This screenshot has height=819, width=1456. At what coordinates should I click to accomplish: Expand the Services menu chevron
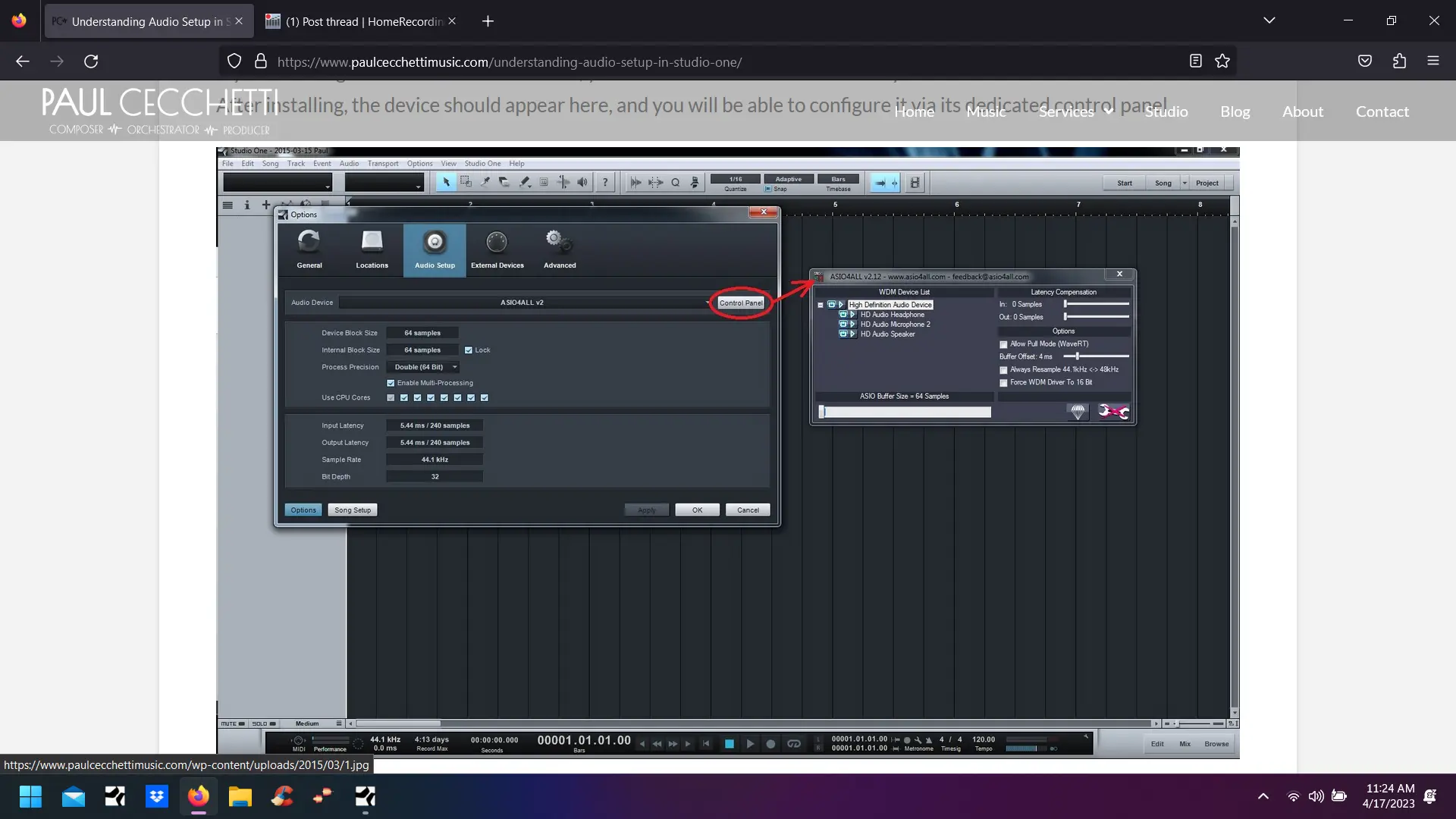(1109, 111)
